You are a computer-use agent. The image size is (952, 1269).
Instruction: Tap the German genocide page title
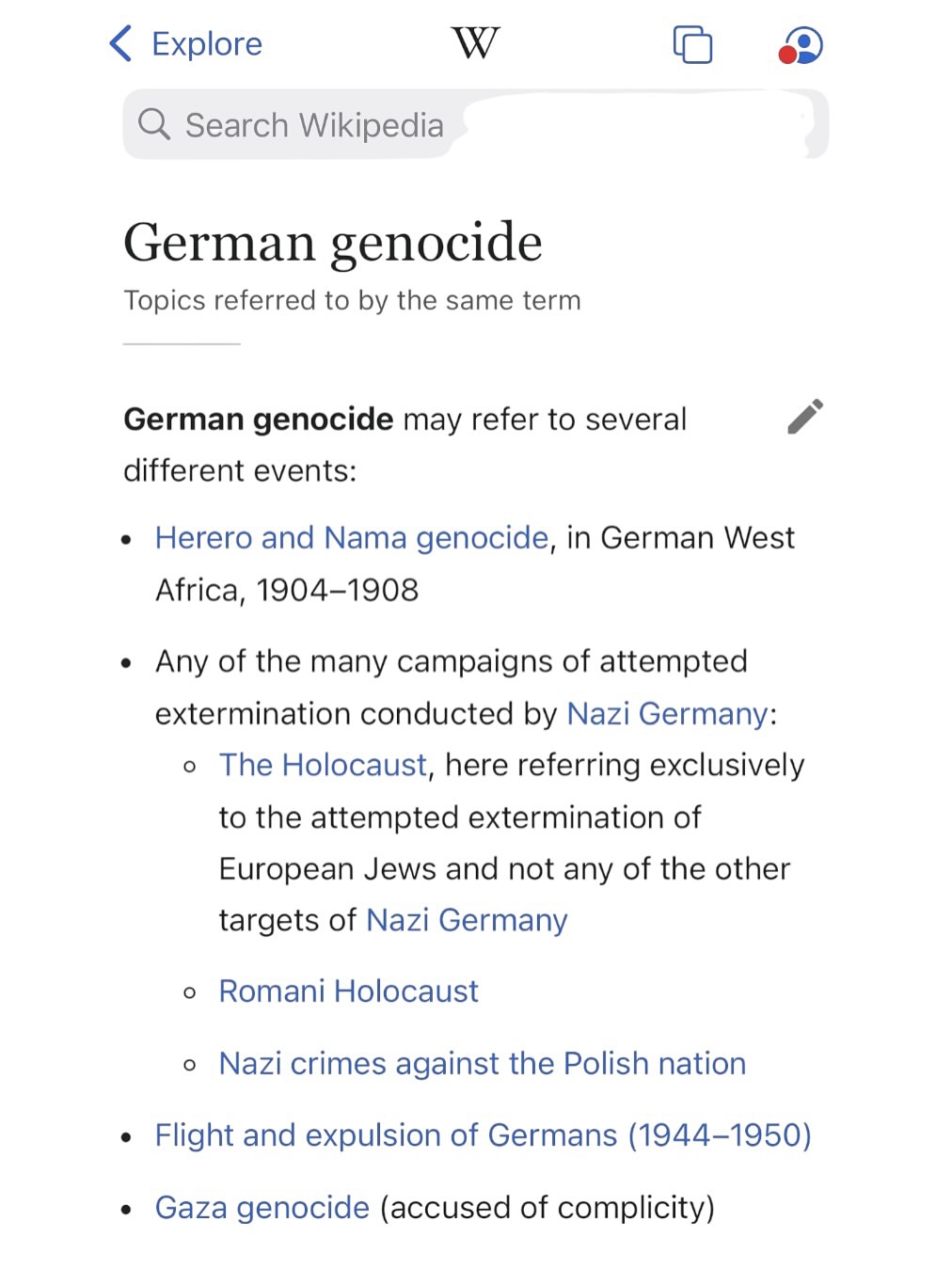pyautogui.click(x=333, y=243)
